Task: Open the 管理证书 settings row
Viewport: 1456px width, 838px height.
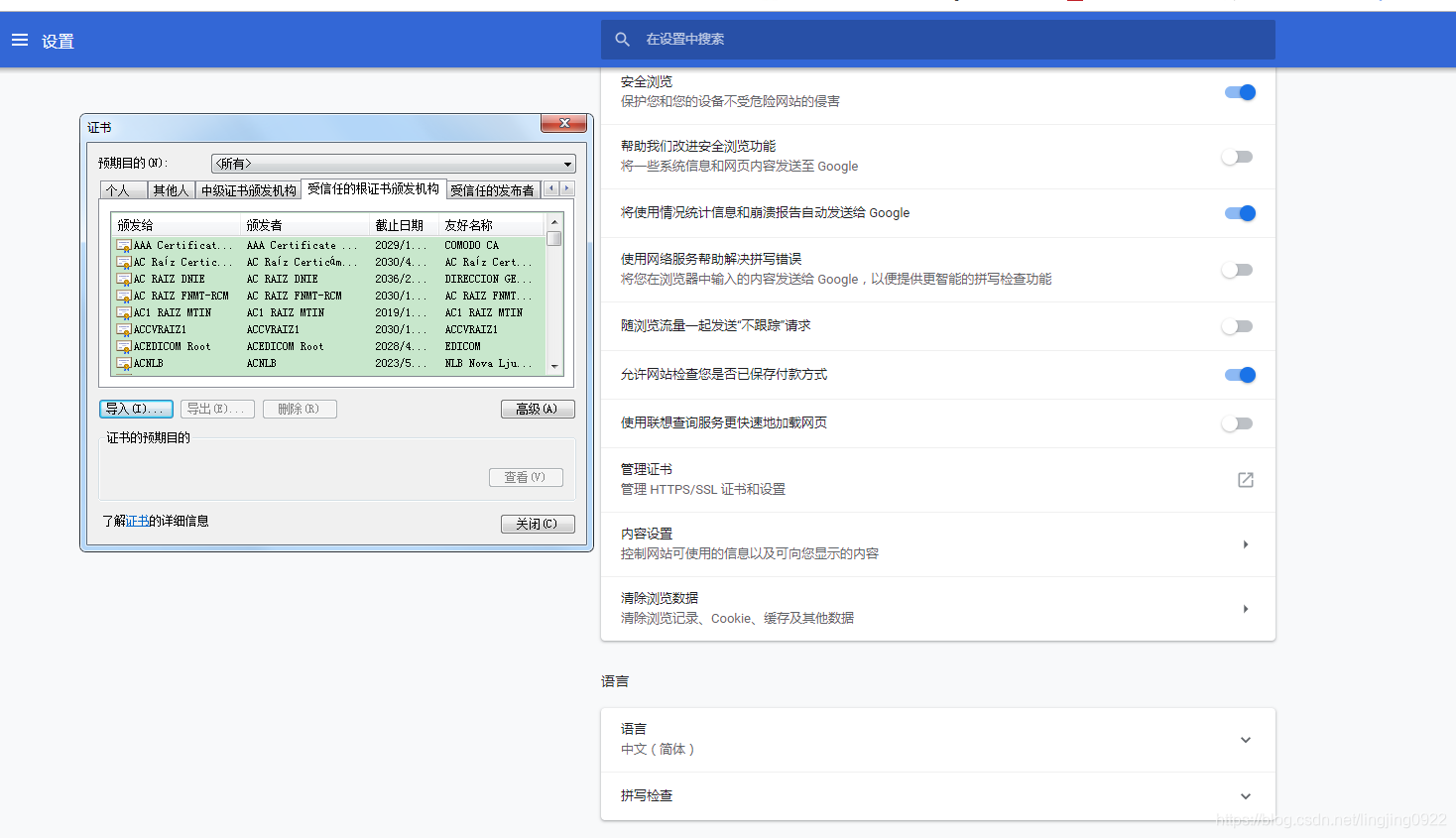Action: point(937,480)
